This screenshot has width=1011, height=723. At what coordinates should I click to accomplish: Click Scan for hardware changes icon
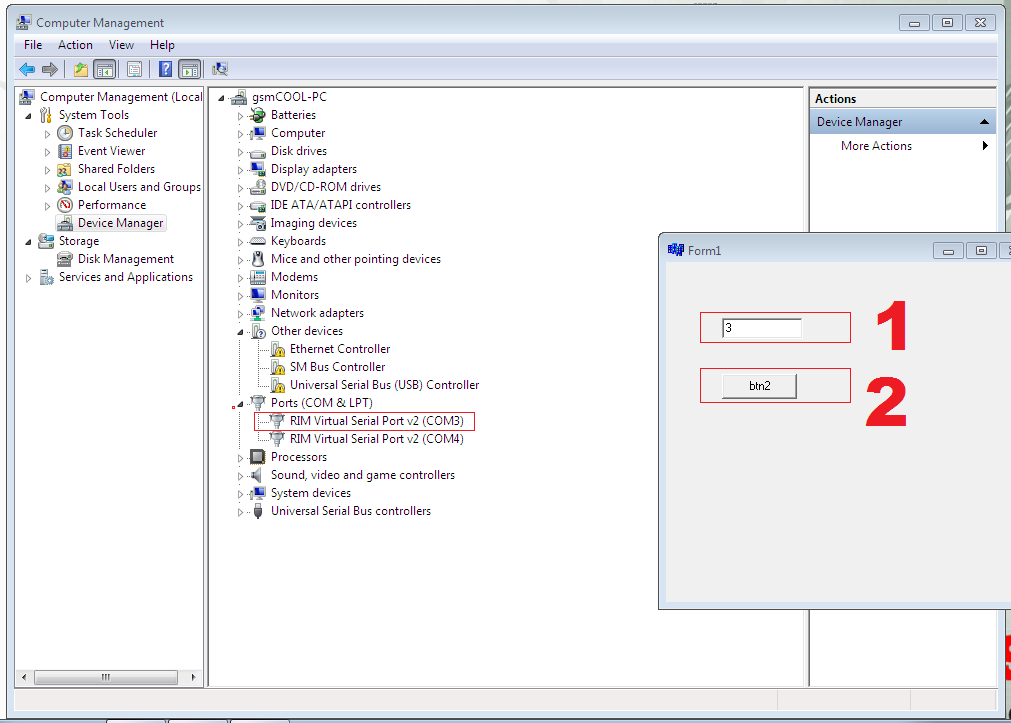pos(220,69)
